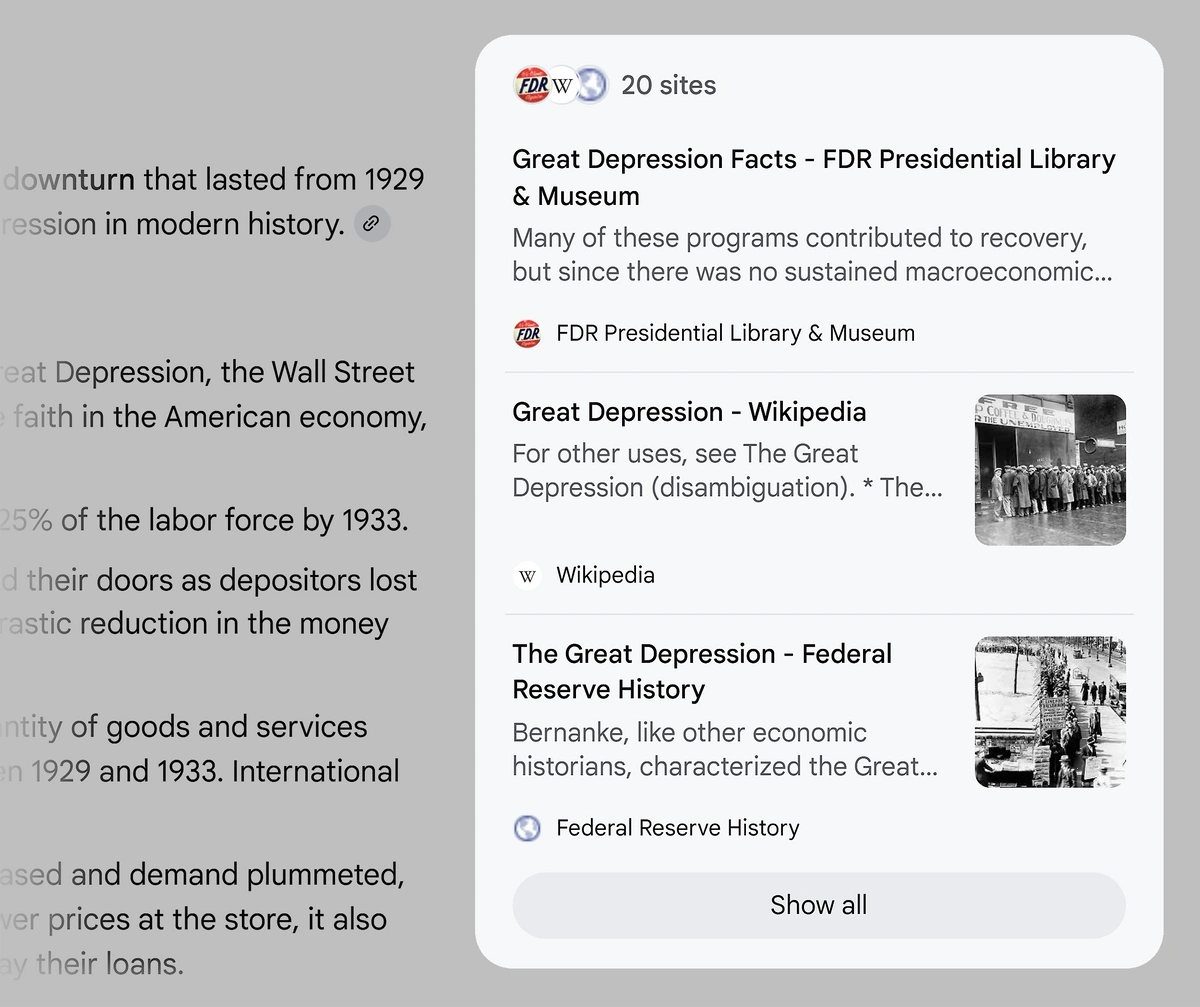Click the link chain icon after 'modern history'
This screenshot has width=1200, height=1007.
pyautogui.click(x=372, y=224)
